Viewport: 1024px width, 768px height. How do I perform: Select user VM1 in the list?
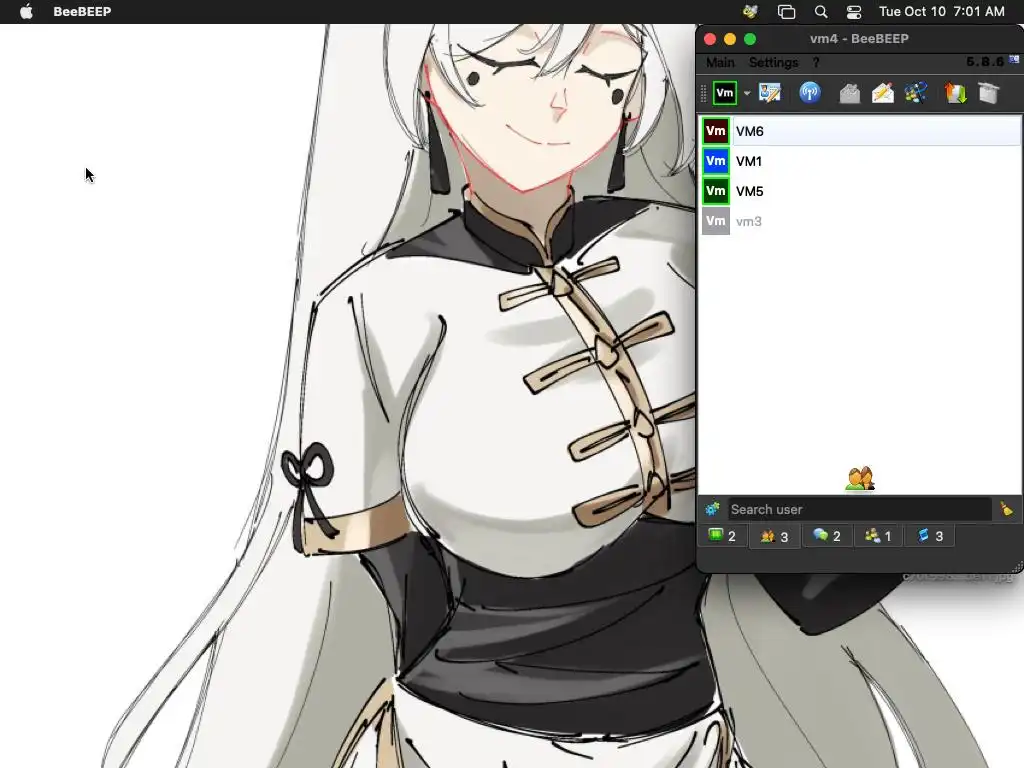click(x=861, y=161)
